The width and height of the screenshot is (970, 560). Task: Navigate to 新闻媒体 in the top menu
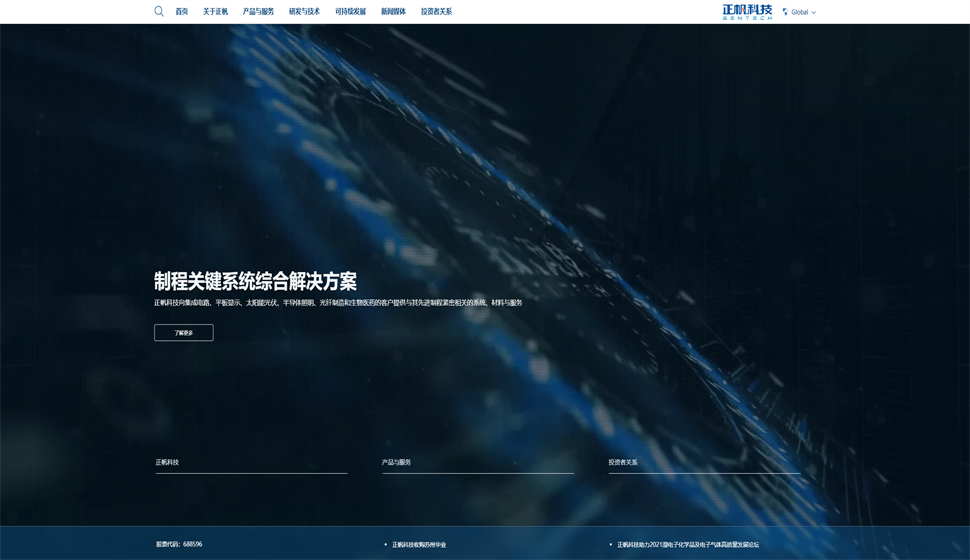(393, 12)
